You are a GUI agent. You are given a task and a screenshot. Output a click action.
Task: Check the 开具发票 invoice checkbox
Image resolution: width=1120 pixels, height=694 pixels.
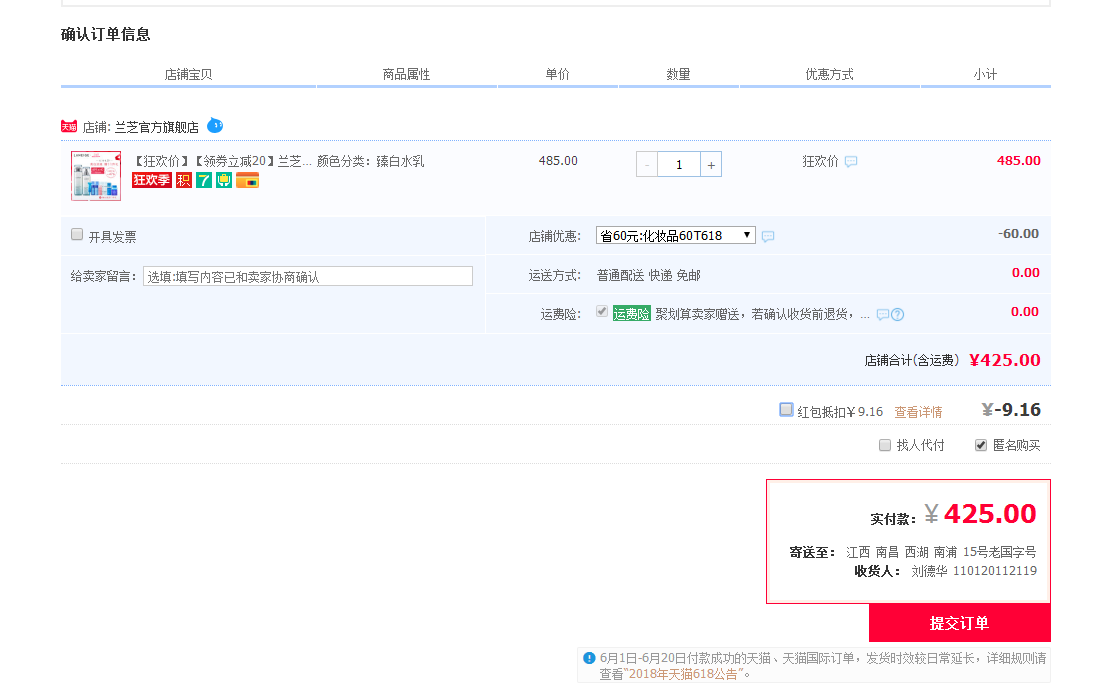coord(77,234)
